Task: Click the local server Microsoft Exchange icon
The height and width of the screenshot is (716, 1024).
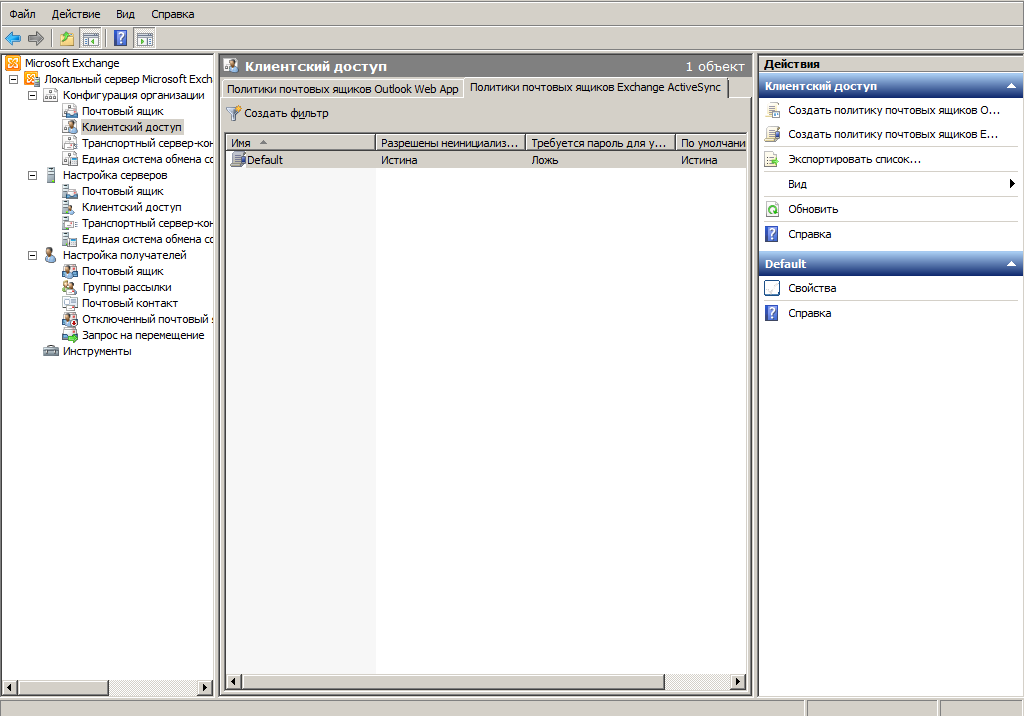Action: coord(32,79)
